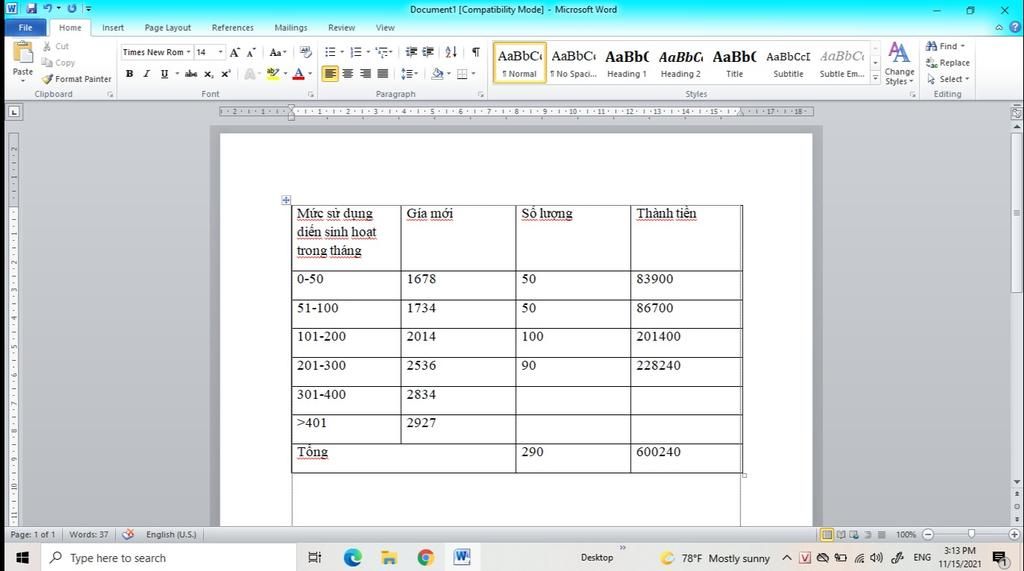Apply the red font color
The image size is (1024, 571).
coord(298,74)
